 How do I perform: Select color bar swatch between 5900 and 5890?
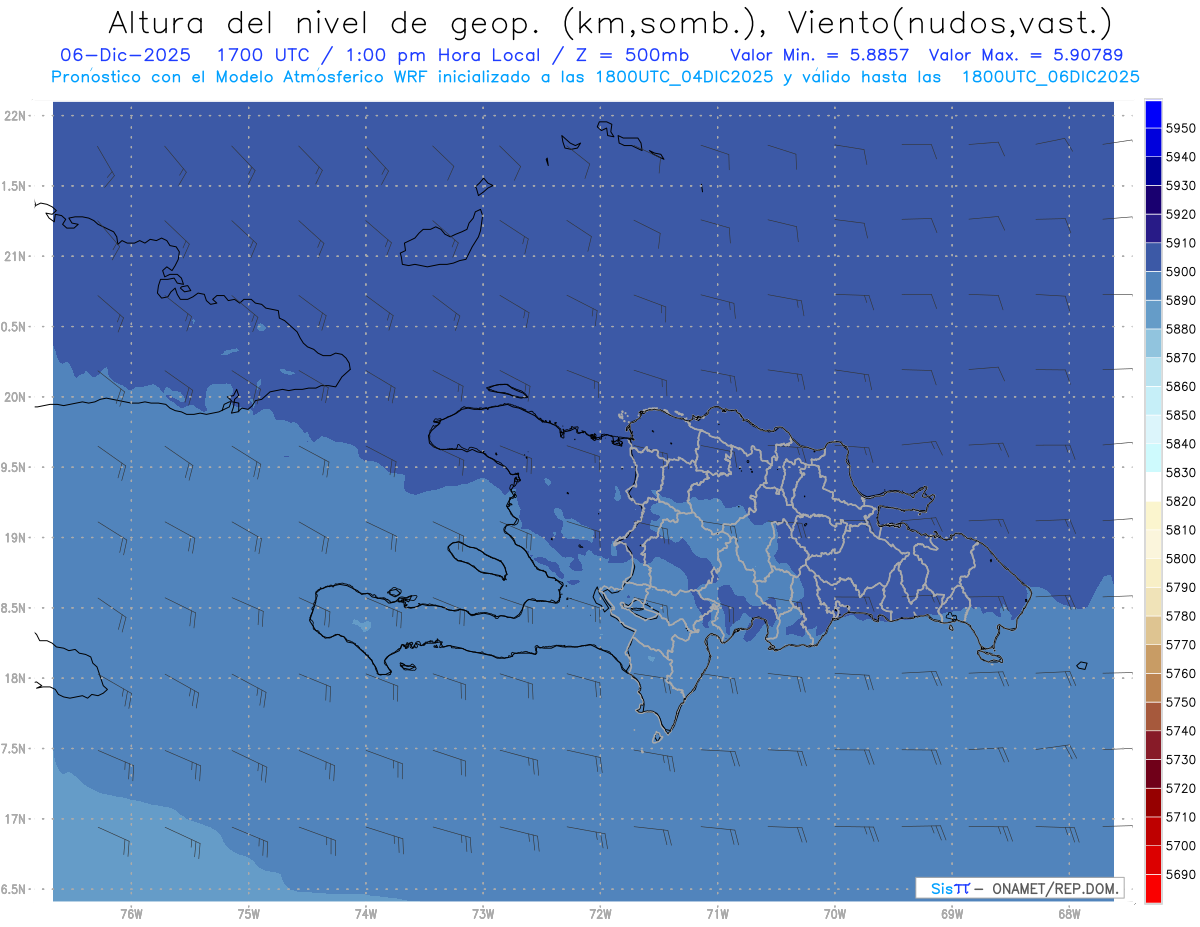[x=1153, y=286]
